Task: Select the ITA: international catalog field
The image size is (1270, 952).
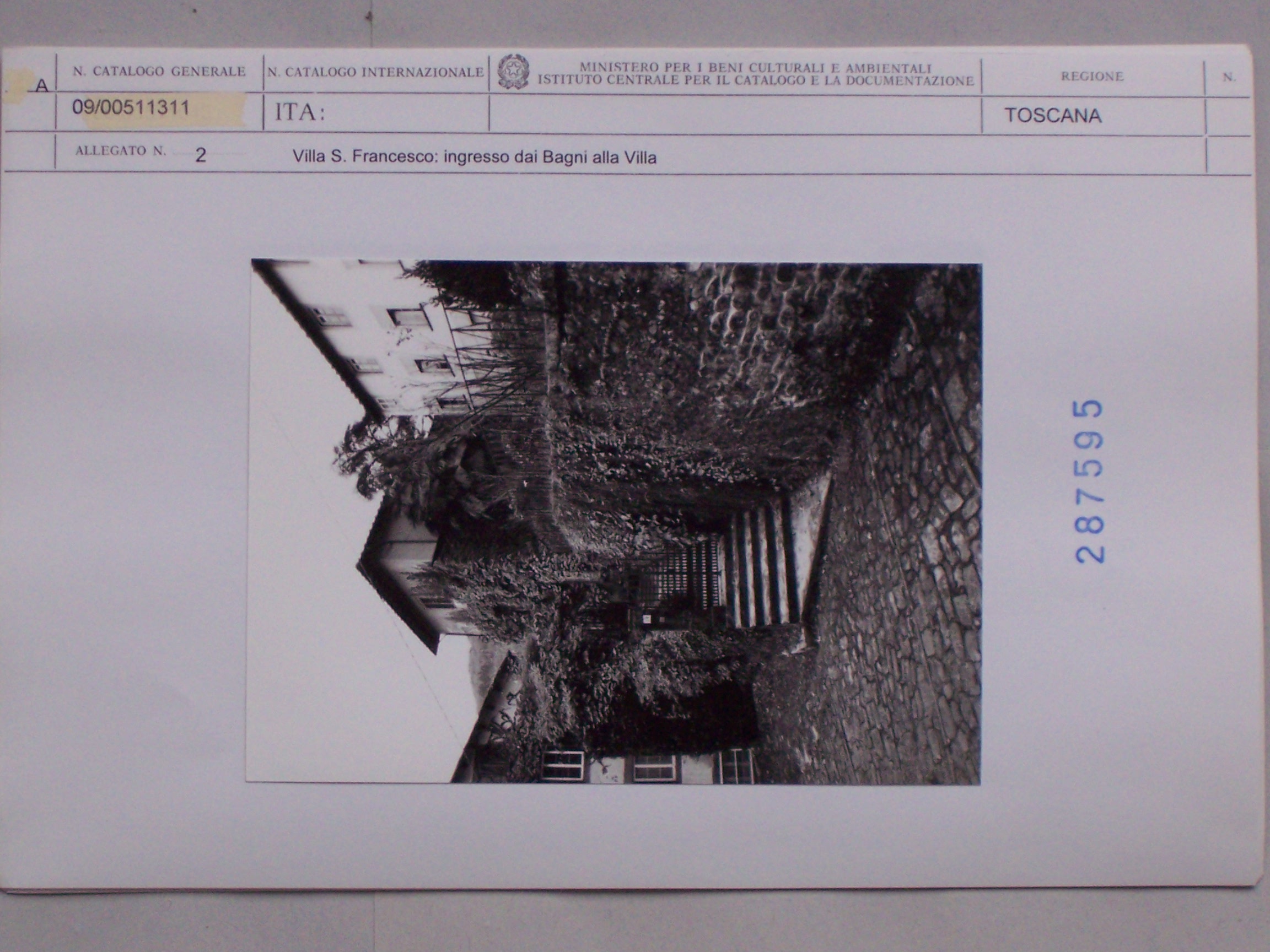Action: pos(300,112)
